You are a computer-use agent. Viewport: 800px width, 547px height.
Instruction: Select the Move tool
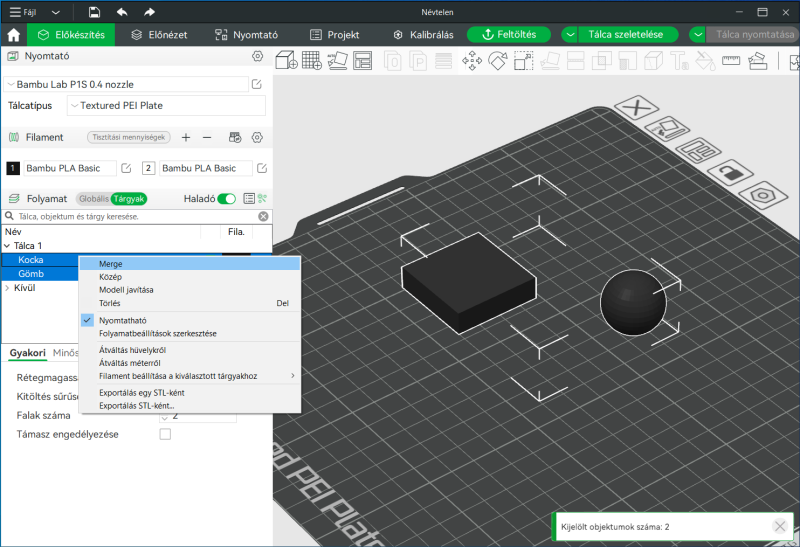[472, 61]
